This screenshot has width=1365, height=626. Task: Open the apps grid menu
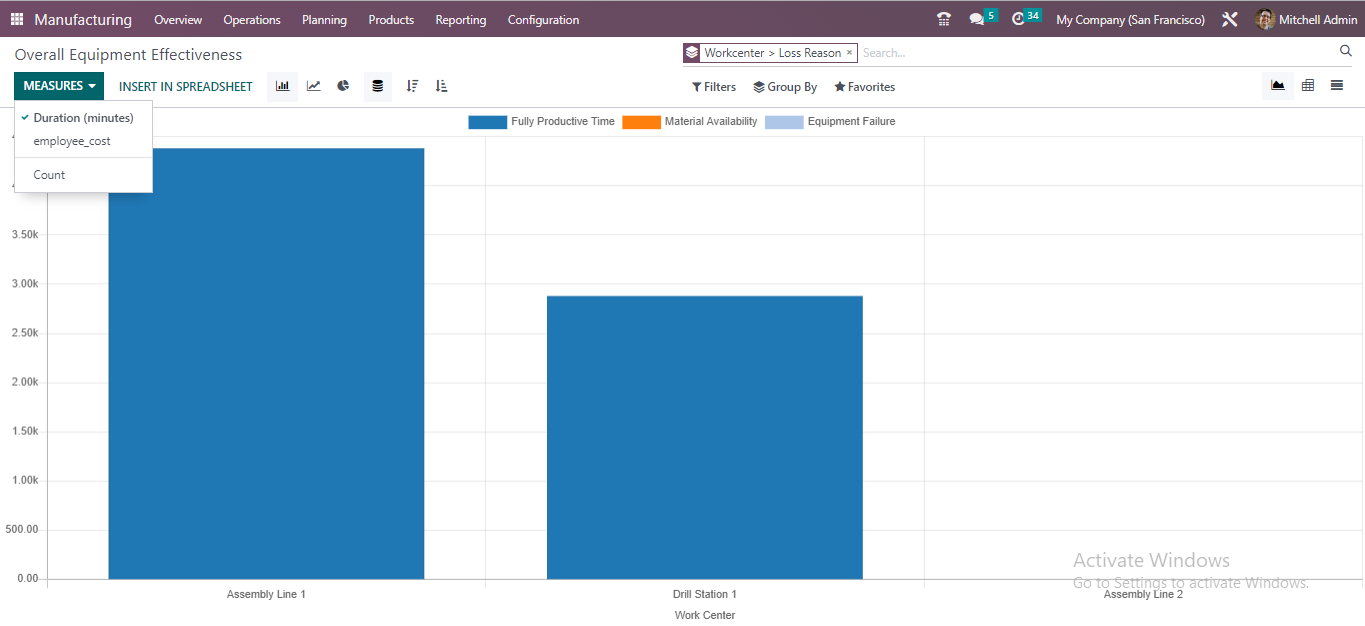pos(15,18)
